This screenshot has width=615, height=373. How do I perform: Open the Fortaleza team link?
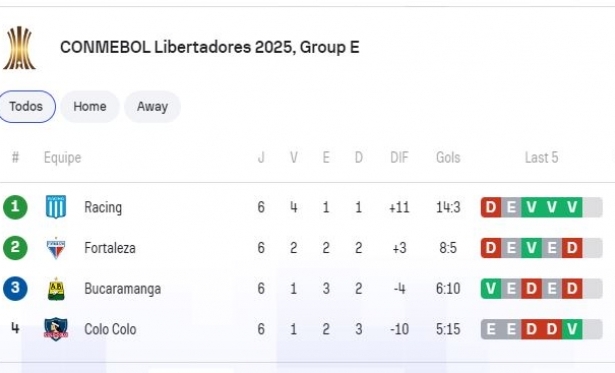click(x=110, y=248)
